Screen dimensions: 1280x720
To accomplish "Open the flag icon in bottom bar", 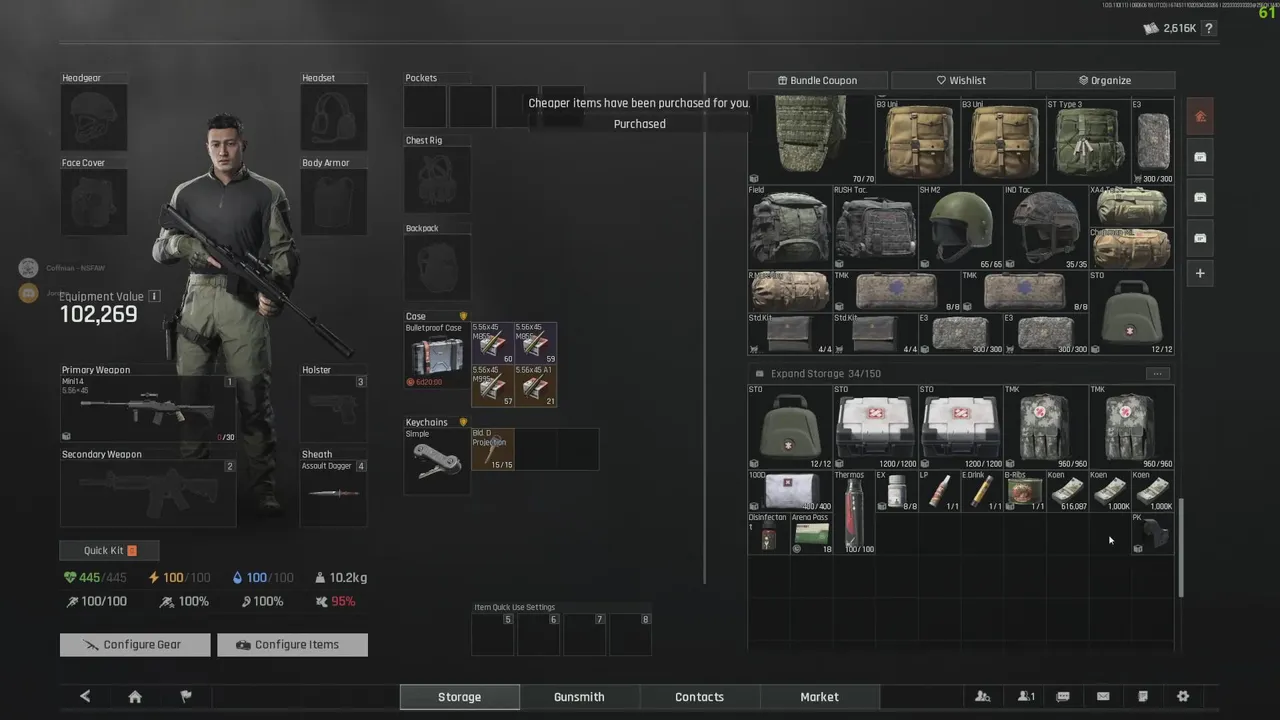I will click(186, 697).
